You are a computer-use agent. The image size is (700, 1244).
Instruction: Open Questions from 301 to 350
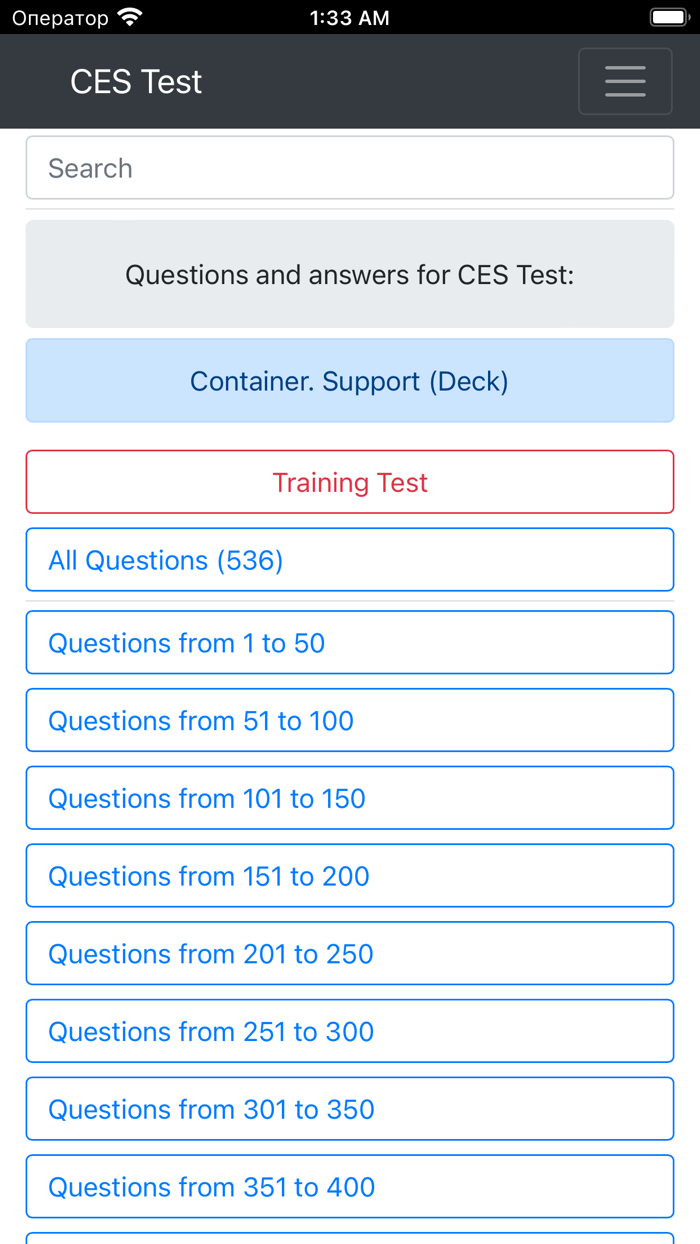click(349, 1109)
